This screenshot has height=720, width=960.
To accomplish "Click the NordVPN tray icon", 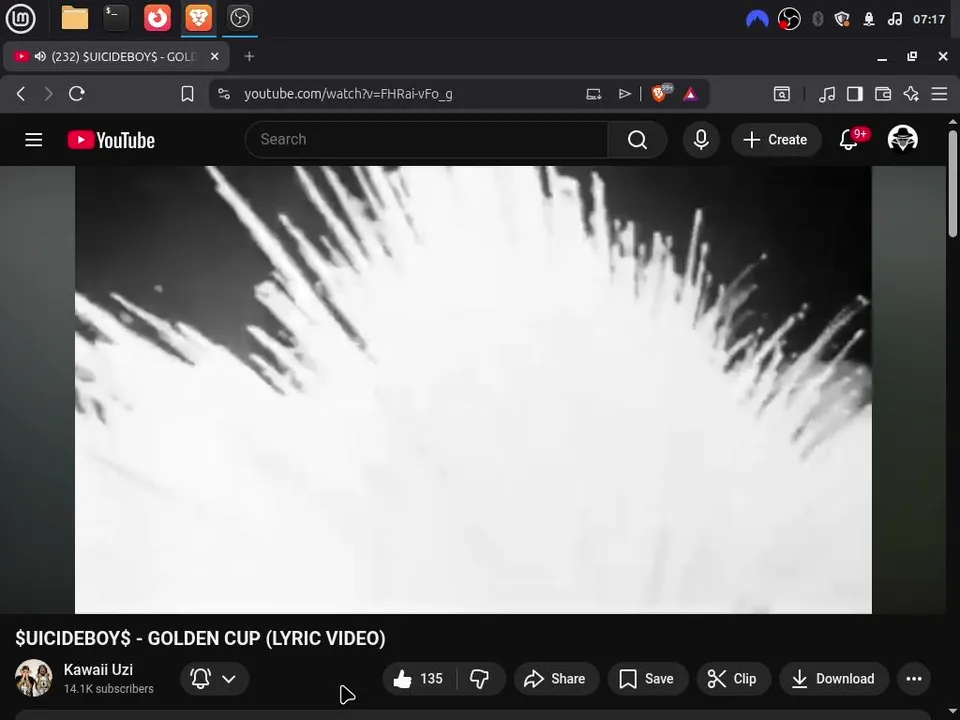I will pyautogui.click(x=757, y=19).
